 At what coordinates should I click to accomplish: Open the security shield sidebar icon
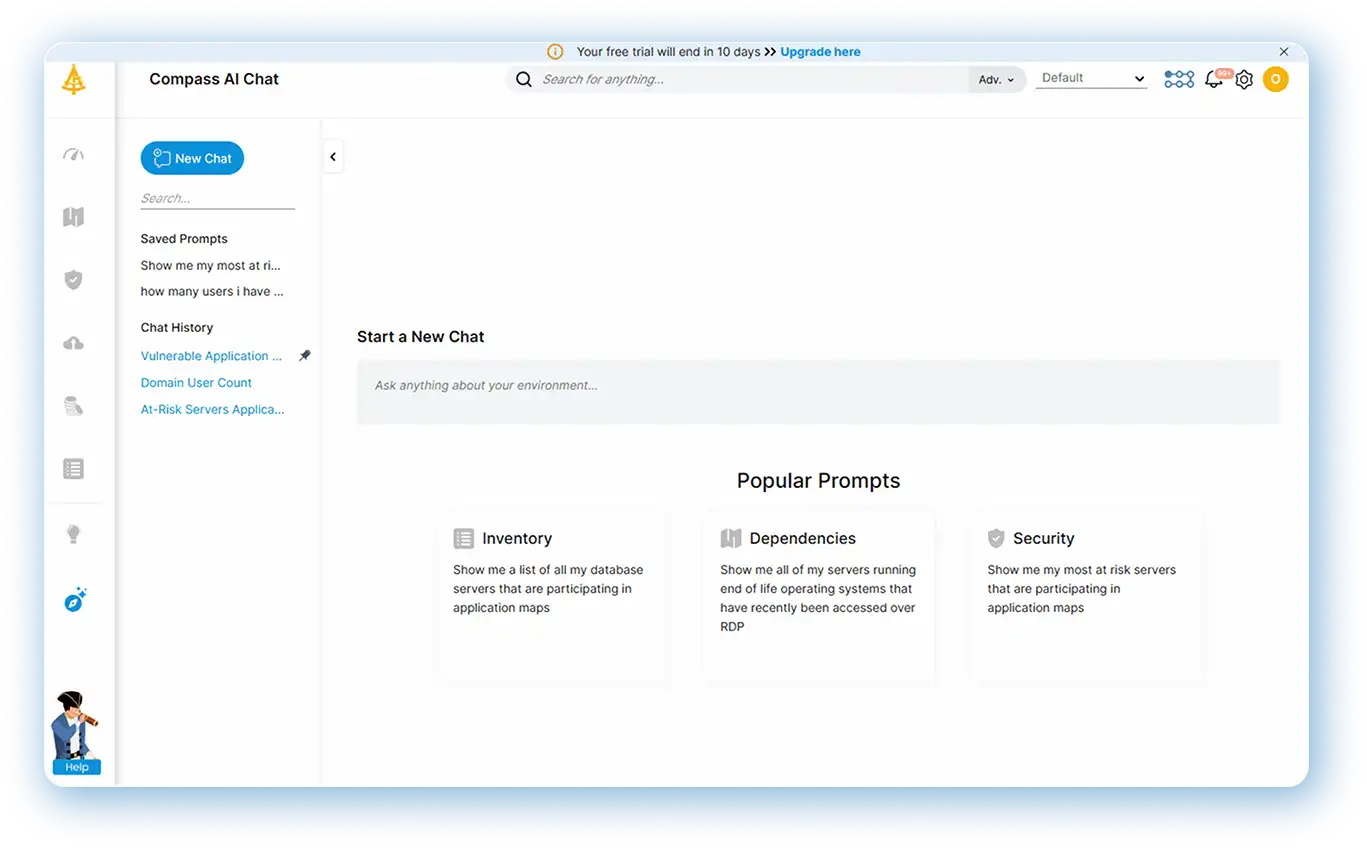click(73, 280)
